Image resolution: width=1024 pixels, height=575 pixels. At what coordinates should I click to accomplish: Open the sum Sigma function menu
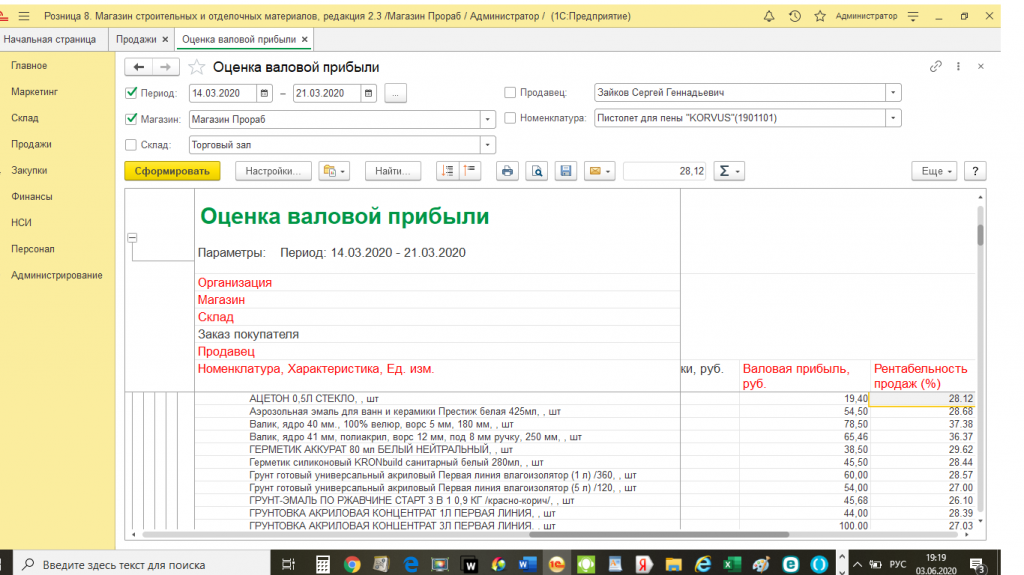pos(729,171)
